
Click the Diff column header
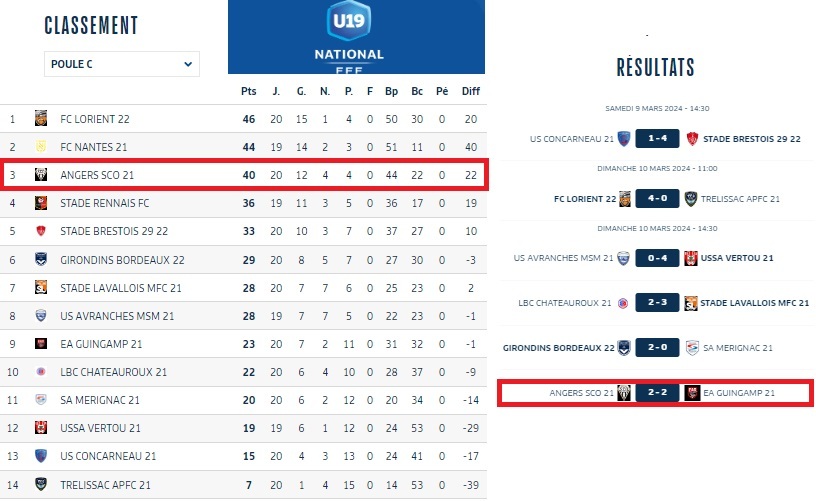471,91
